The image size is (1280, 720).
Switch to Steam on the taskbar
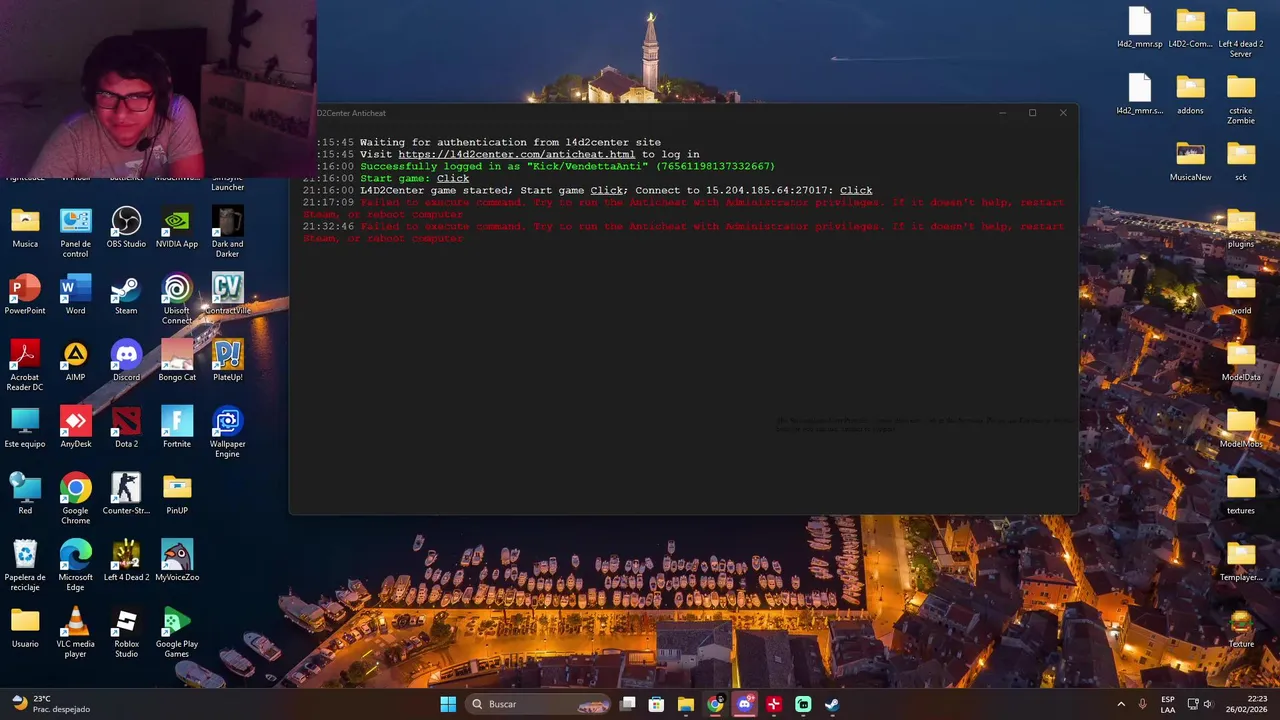[832, 704]
